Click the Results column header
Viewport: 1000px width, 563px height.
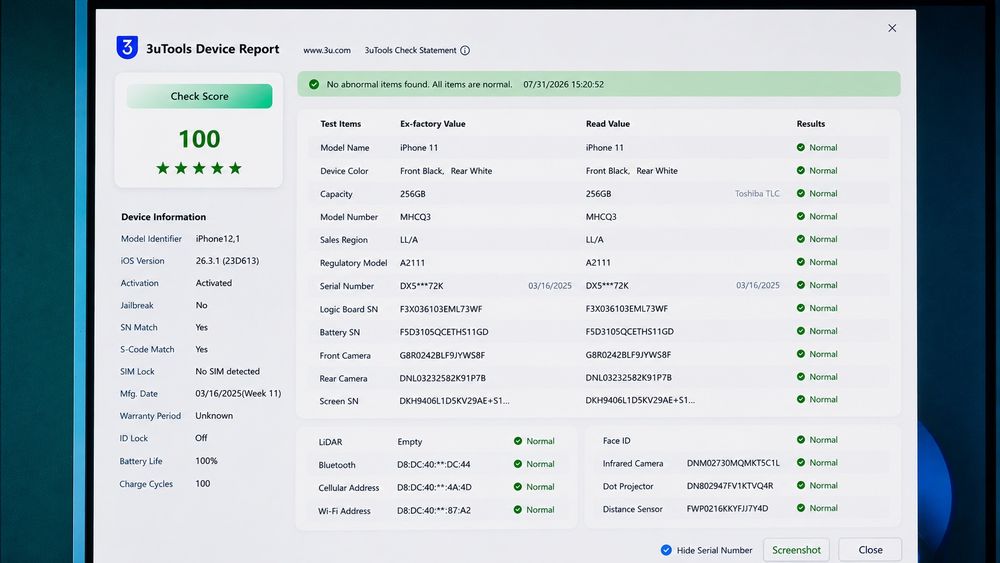[x=811, y=124]
